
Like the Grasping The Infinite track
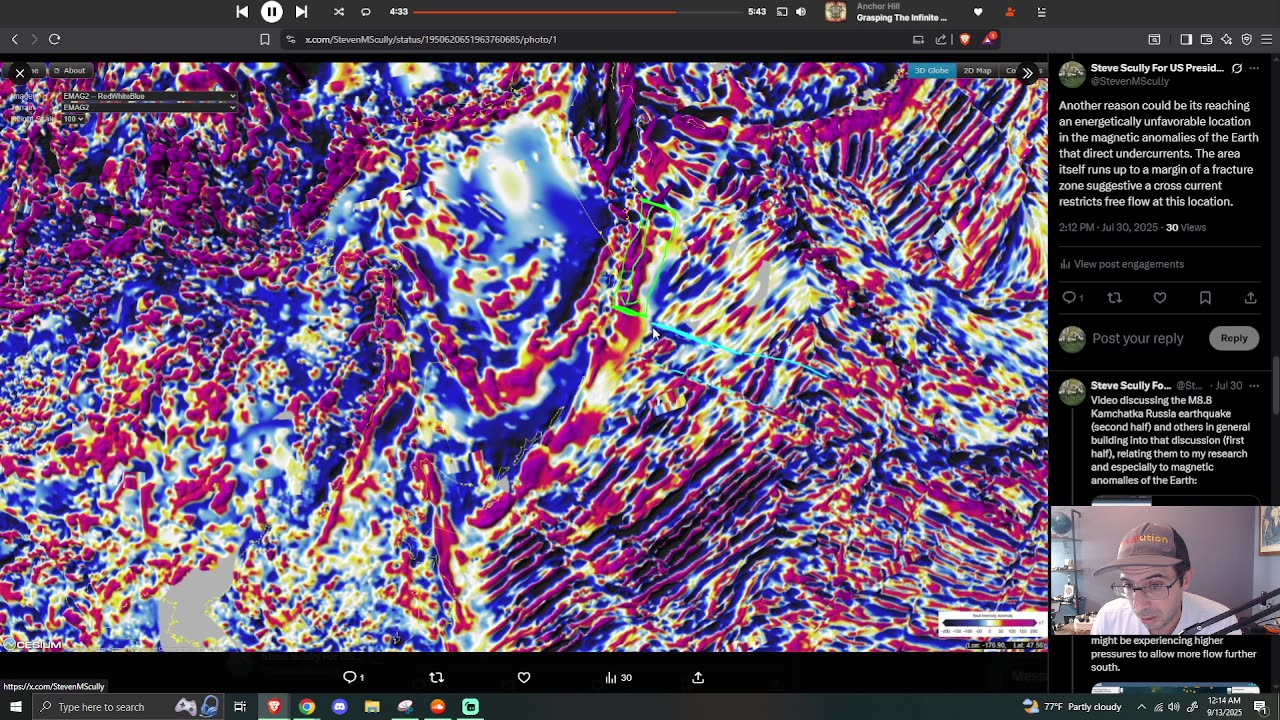(978, 12)
